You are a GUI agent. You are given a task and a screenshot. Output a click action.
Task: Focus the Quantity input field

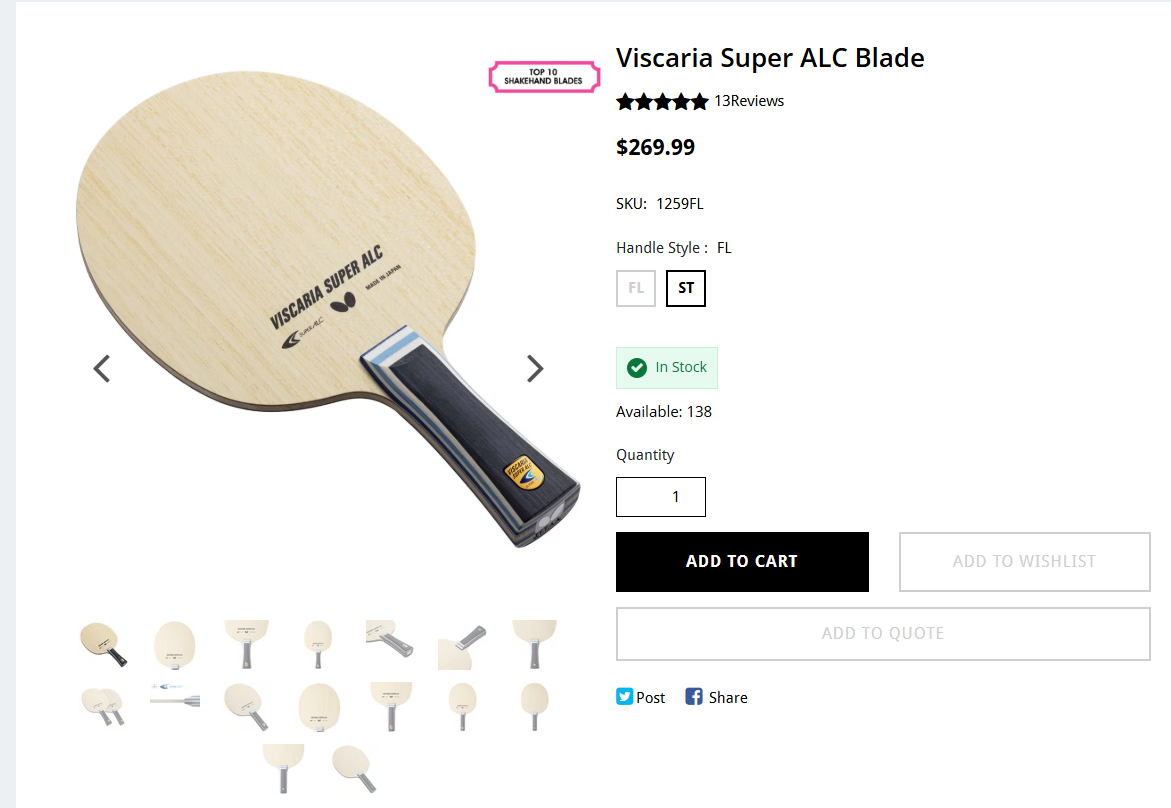661,497
